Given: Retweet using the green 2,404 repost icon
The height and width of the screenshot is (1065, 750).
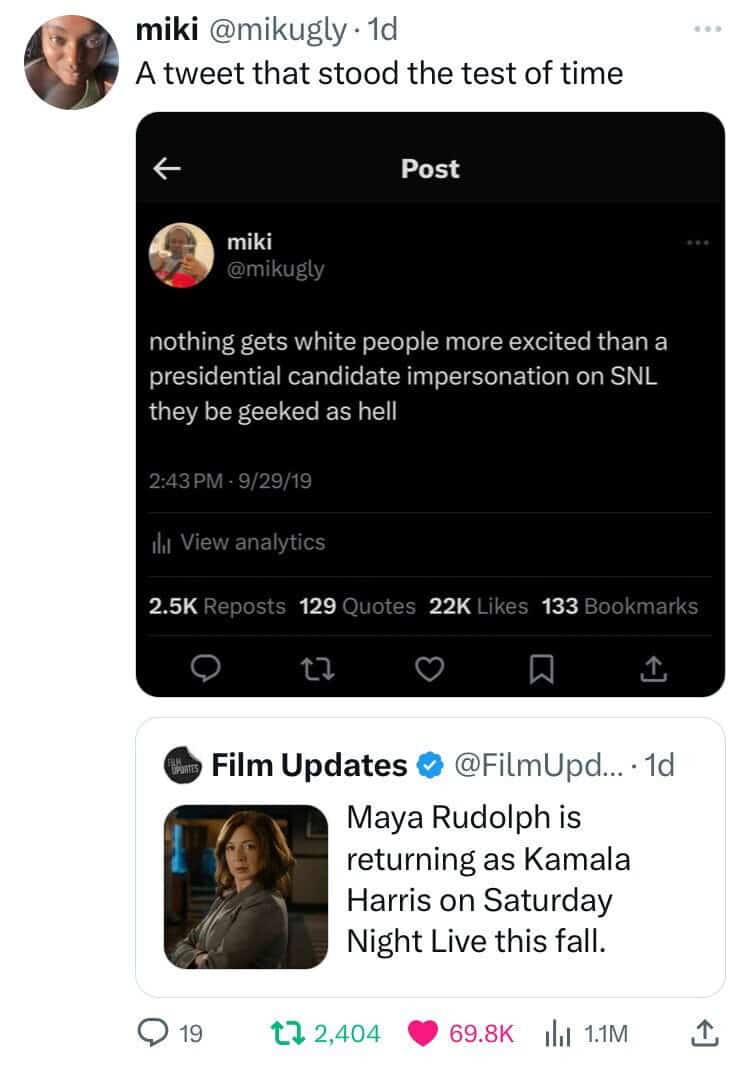Looking at the screenshot, I should click(x=288, y=1033).
